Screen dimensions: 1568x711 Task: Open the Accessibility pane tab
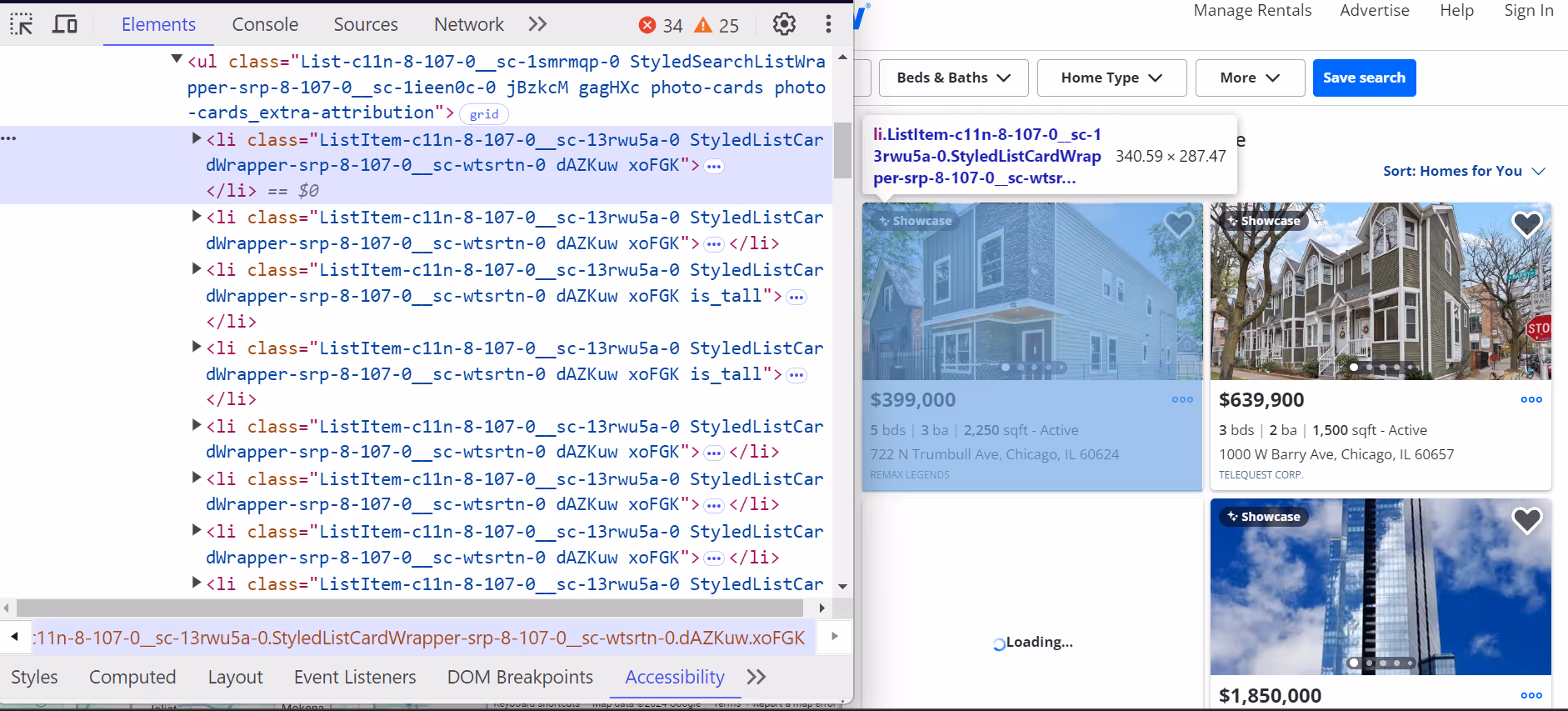coord(675,677)
